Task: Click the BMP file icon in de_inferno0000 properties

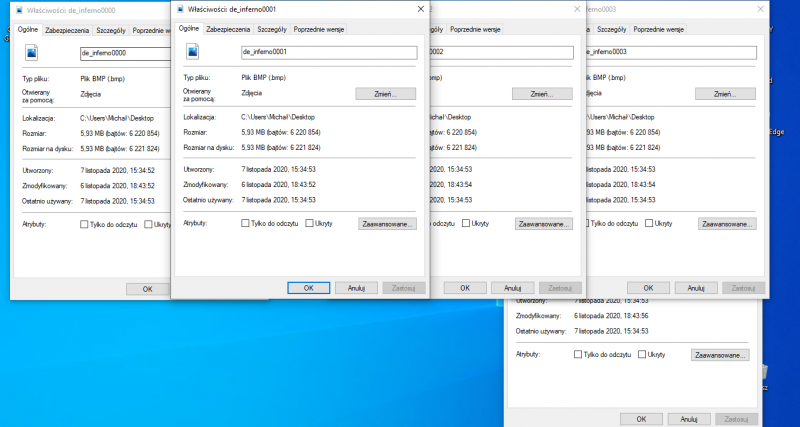Action: coord(30,52)
